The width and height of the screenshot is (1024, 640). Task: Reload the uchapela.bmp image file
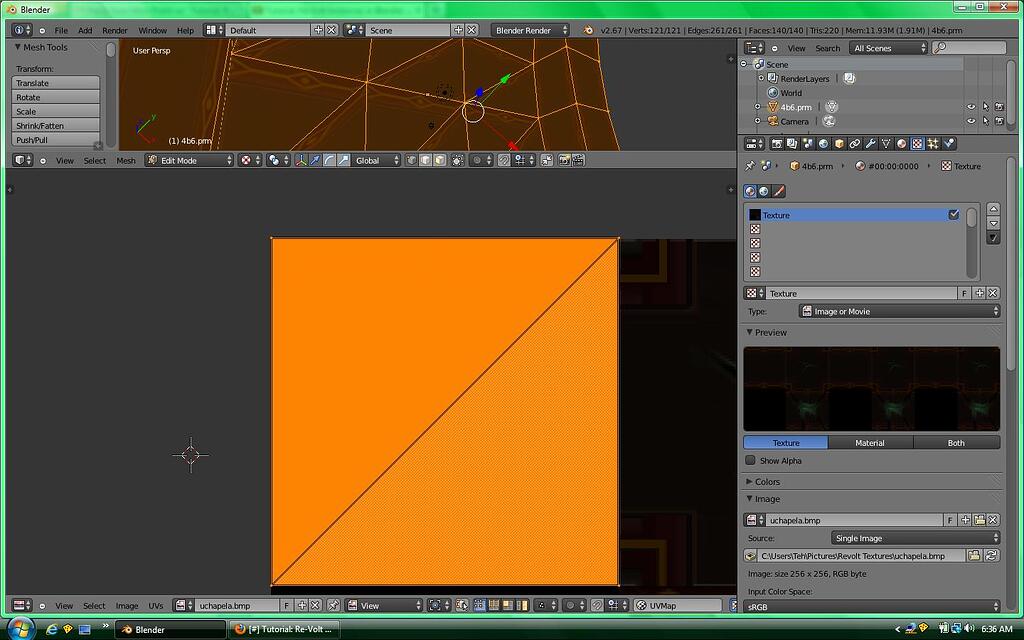tap(991, 555)
